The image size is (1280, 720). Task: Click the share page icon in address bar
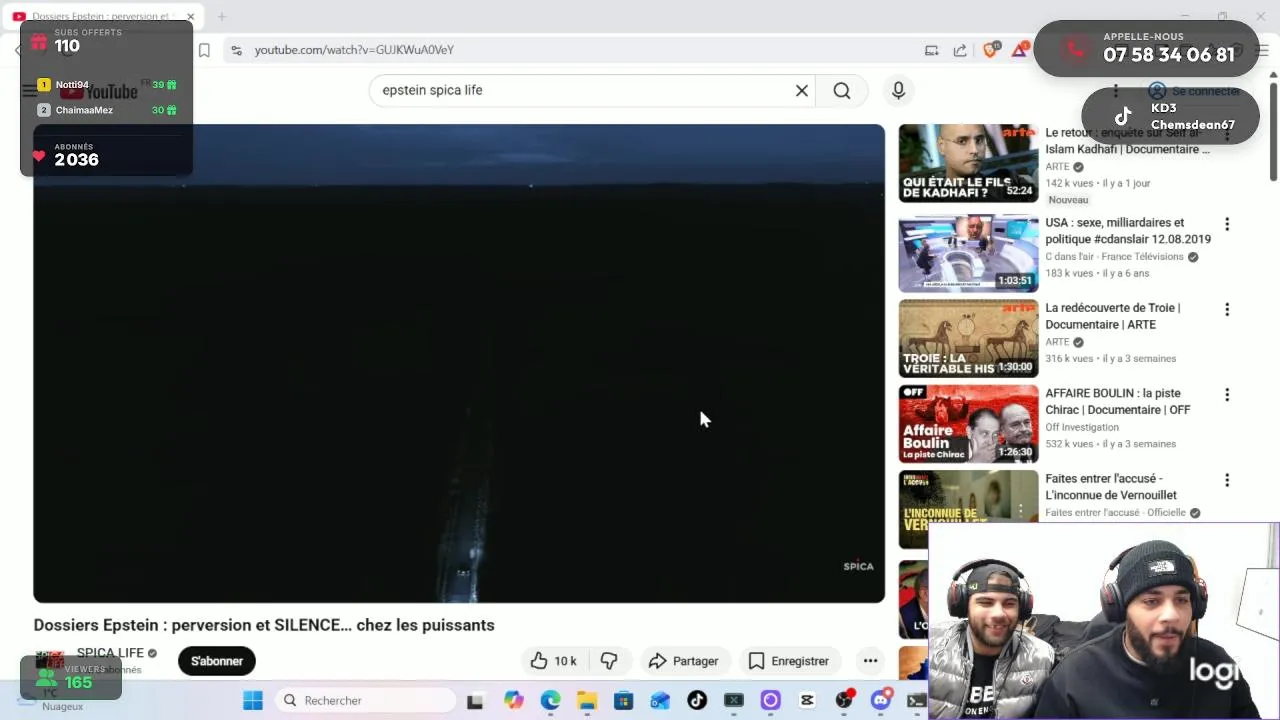tap(960, 50)
